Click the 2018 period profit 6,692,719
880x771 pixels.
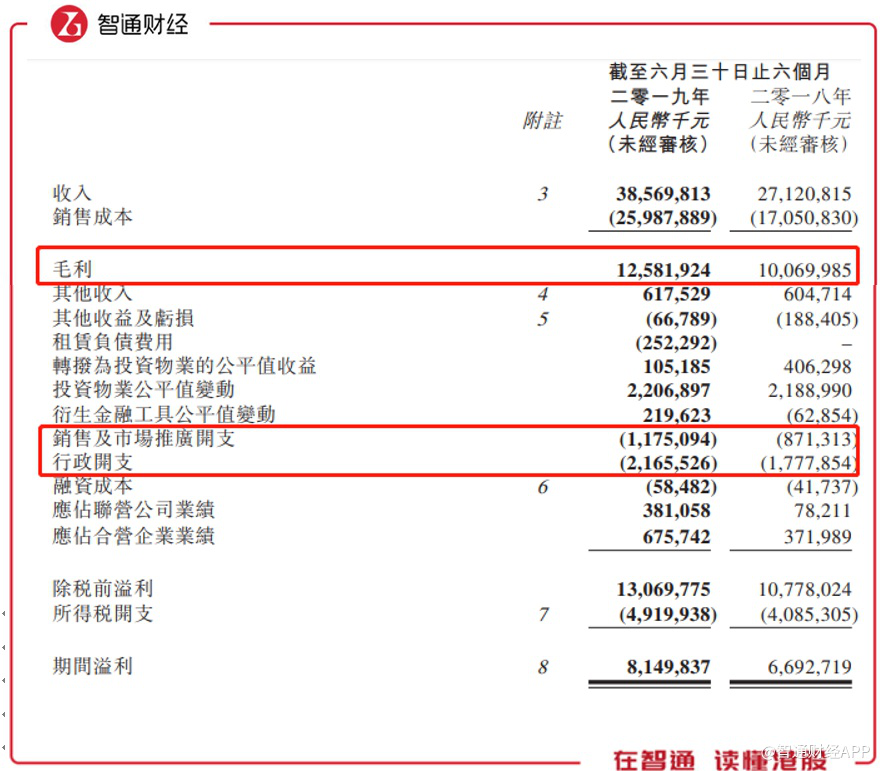pos(809,667)
